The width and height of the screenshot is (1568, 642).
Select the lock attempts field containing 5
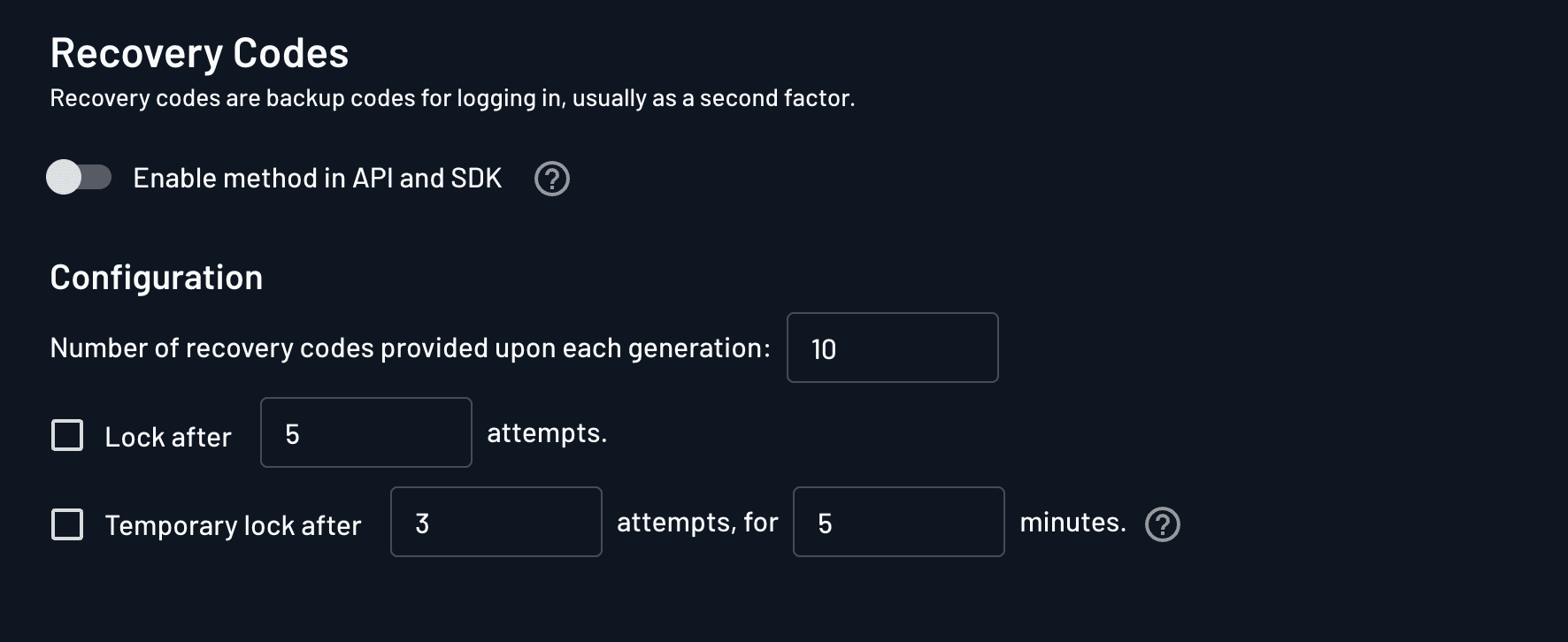tap(365, 432)
